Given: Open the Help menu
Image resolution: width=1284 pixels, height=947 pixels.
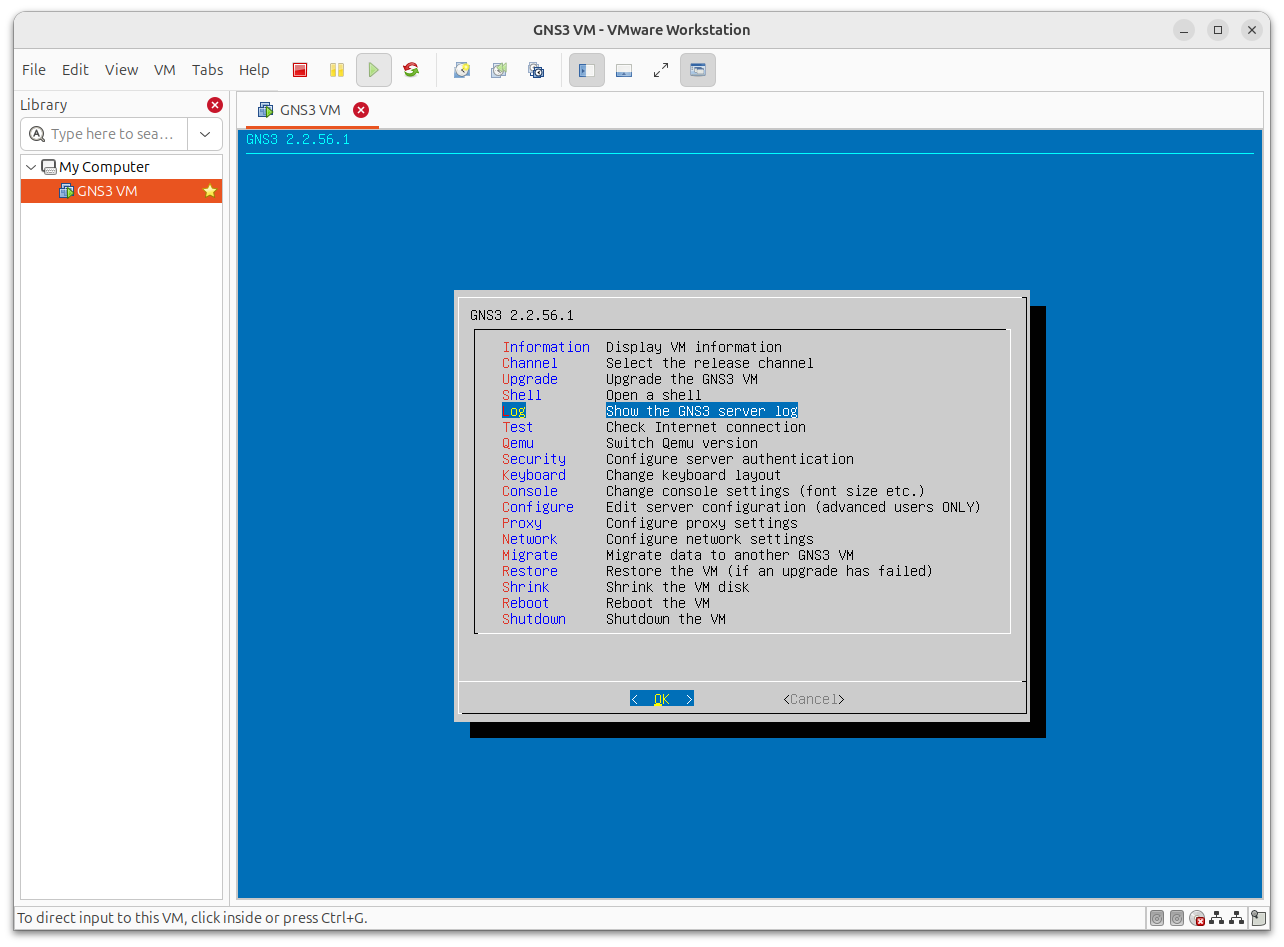Looking at the screenshot, I should coord(254,70).
